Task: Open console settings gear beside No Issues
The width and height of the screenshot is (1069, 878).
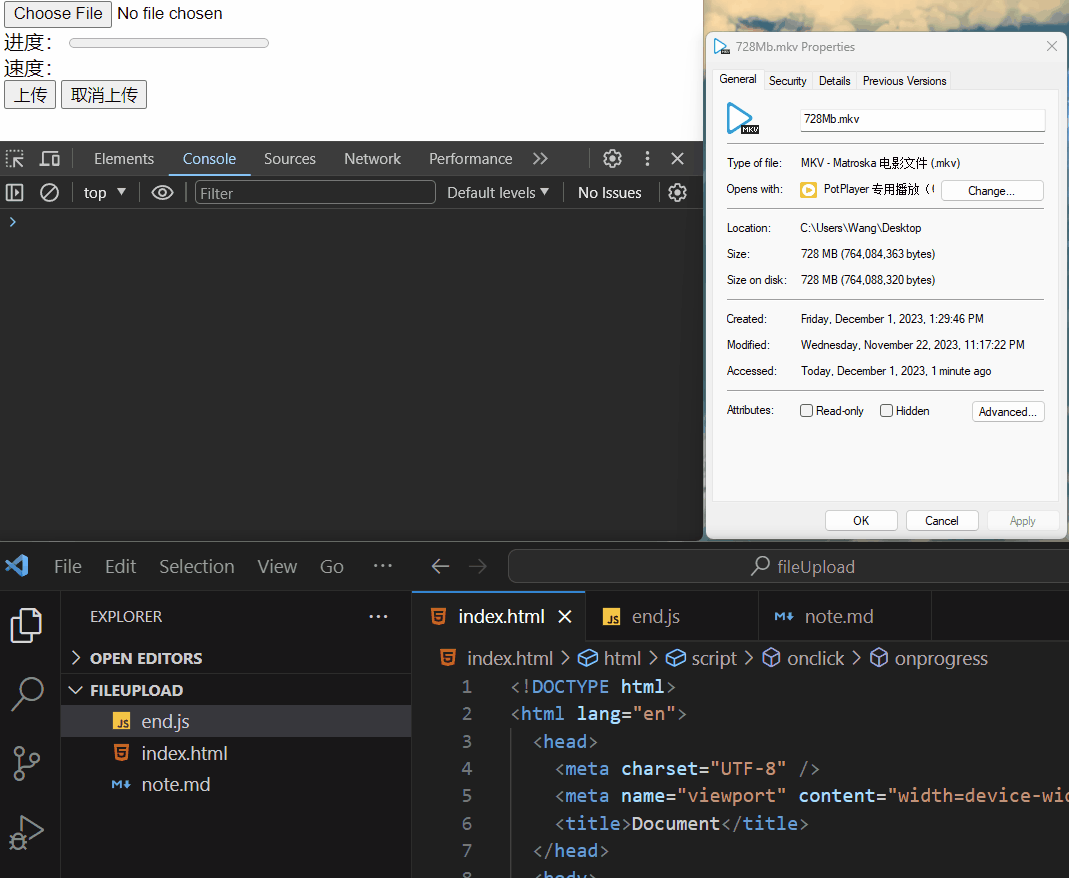Action: click(x=677, y=193)
